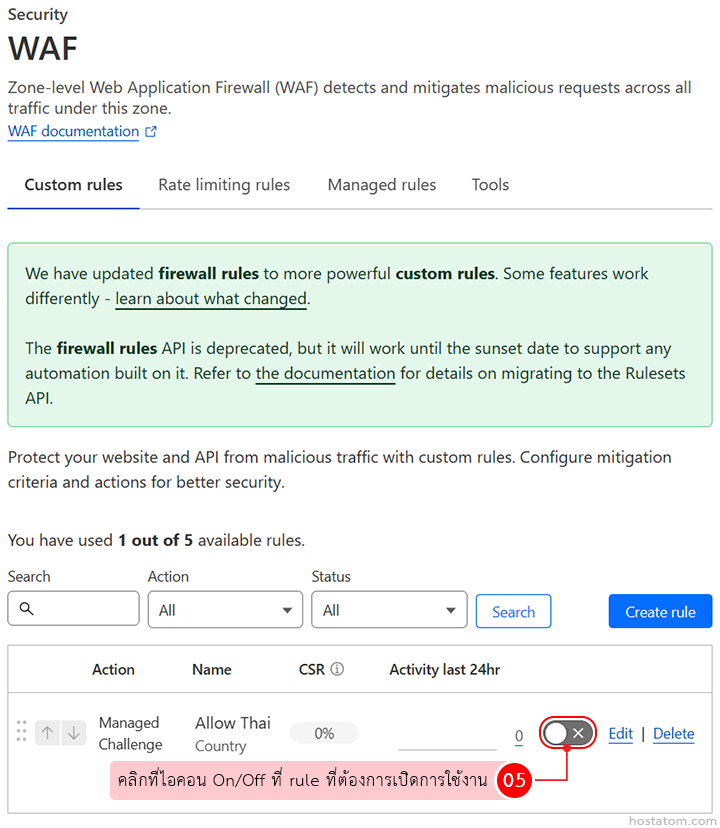Move the Allow Thai rule up
Viewport: 720px width, 828px height.
[x=47, y=733]
